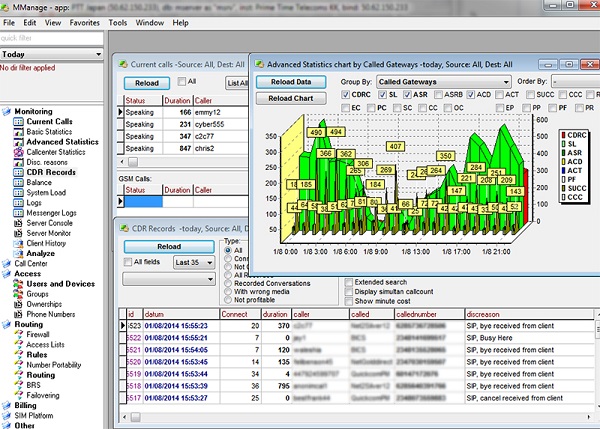Open the Tools menu

117,21
